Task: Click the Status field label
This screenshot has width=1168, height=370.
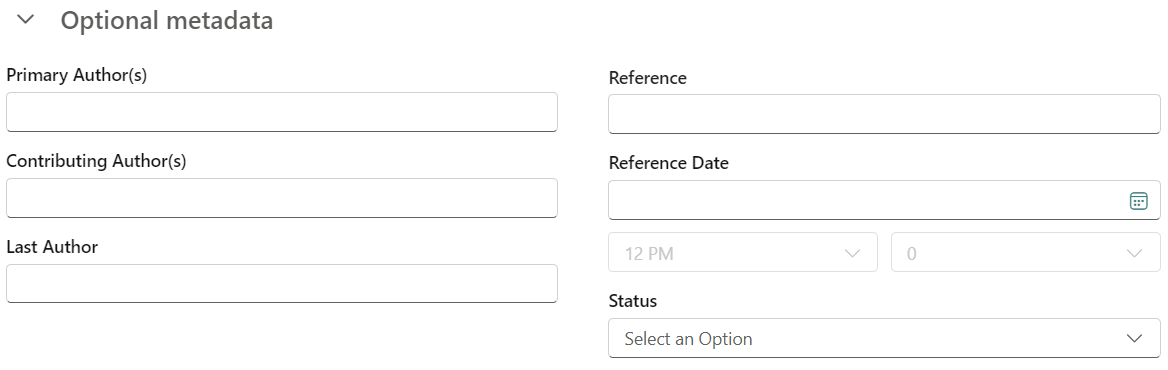Action: pos(632,302)
